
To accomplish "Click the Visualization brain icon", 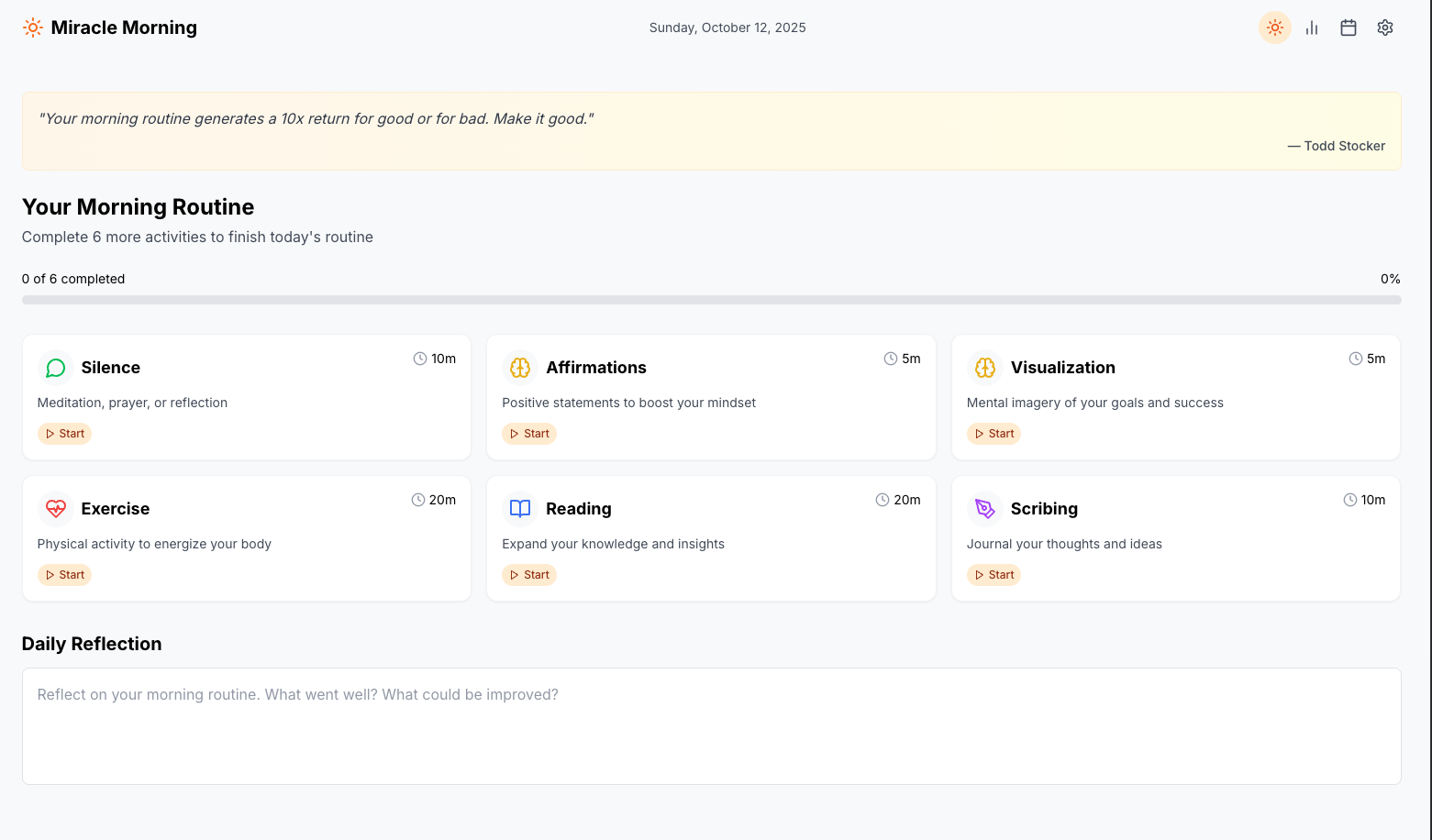I will tap(984, 368).
